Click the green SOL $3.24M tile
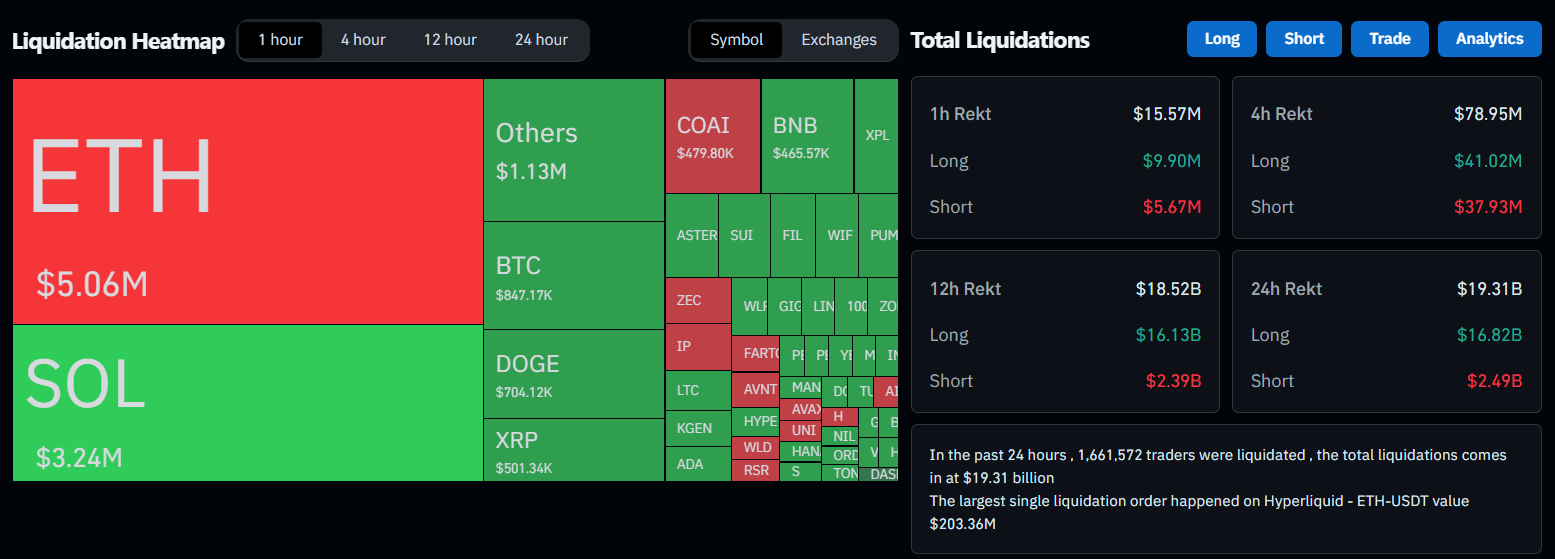1555x559 pixels. click(x=247, y=402)
